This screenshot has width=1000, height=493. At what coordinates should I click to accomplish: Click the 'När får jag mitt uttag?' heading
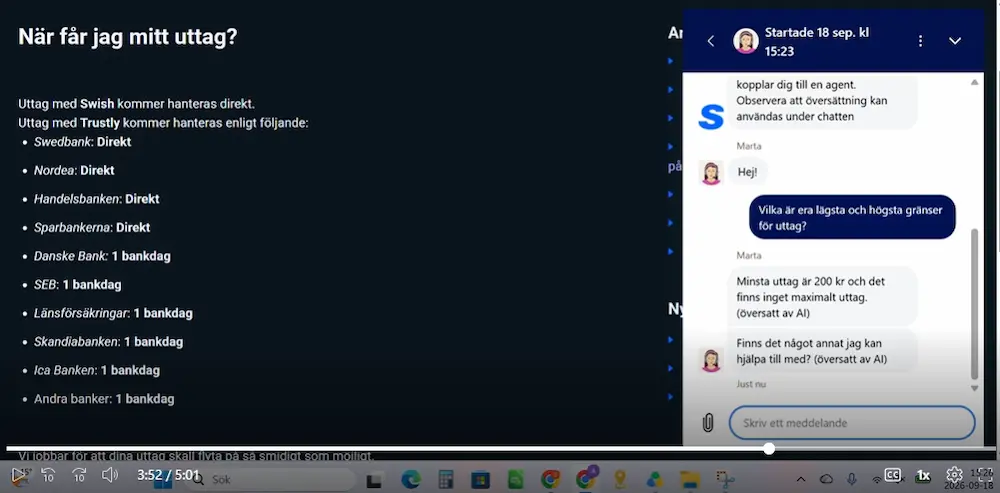tap(128, 37)
